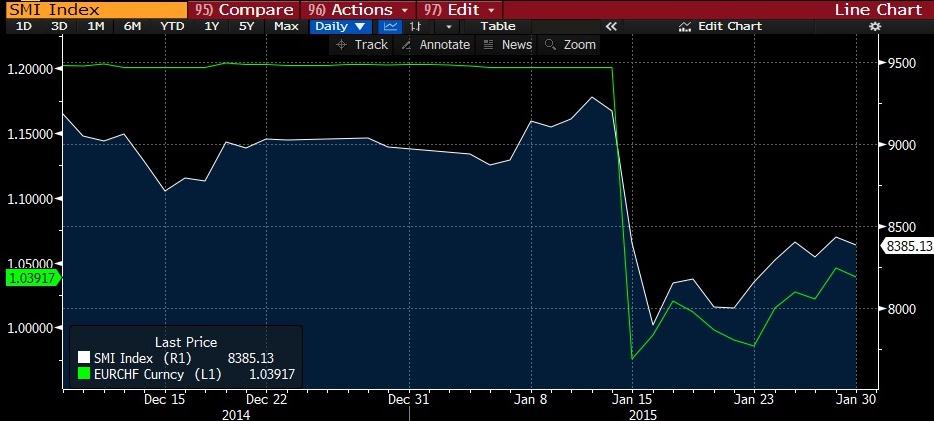This screenshot has height=421, width=934.
Task: Choose the 6M time range
Action: pyautogui.click(x=132, y=26)
